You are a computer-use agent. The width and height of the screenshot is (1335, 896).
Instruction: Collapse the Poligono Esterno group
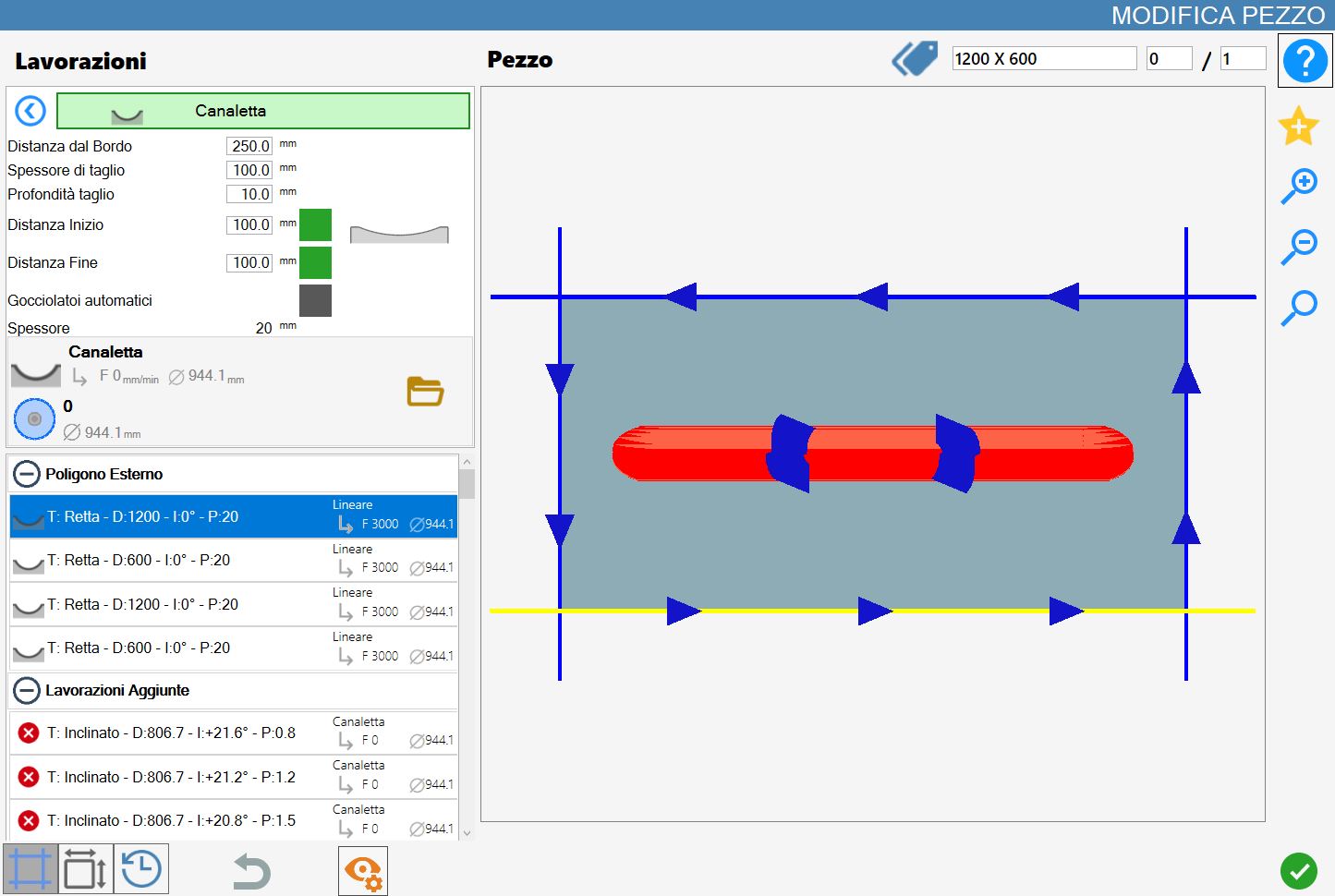point(28,475)
